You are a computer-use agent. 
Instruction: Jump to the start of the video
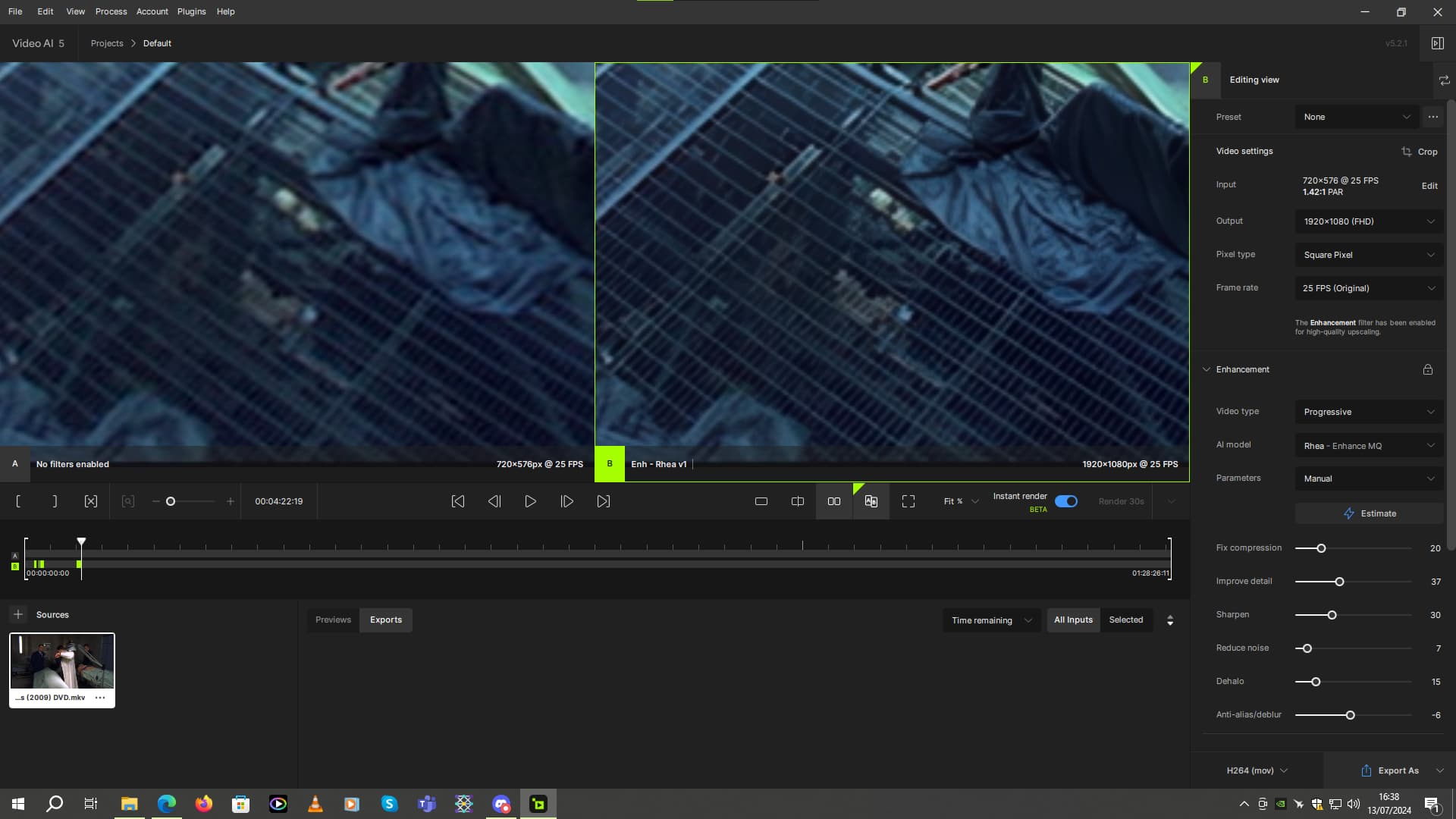pos(458,501)
